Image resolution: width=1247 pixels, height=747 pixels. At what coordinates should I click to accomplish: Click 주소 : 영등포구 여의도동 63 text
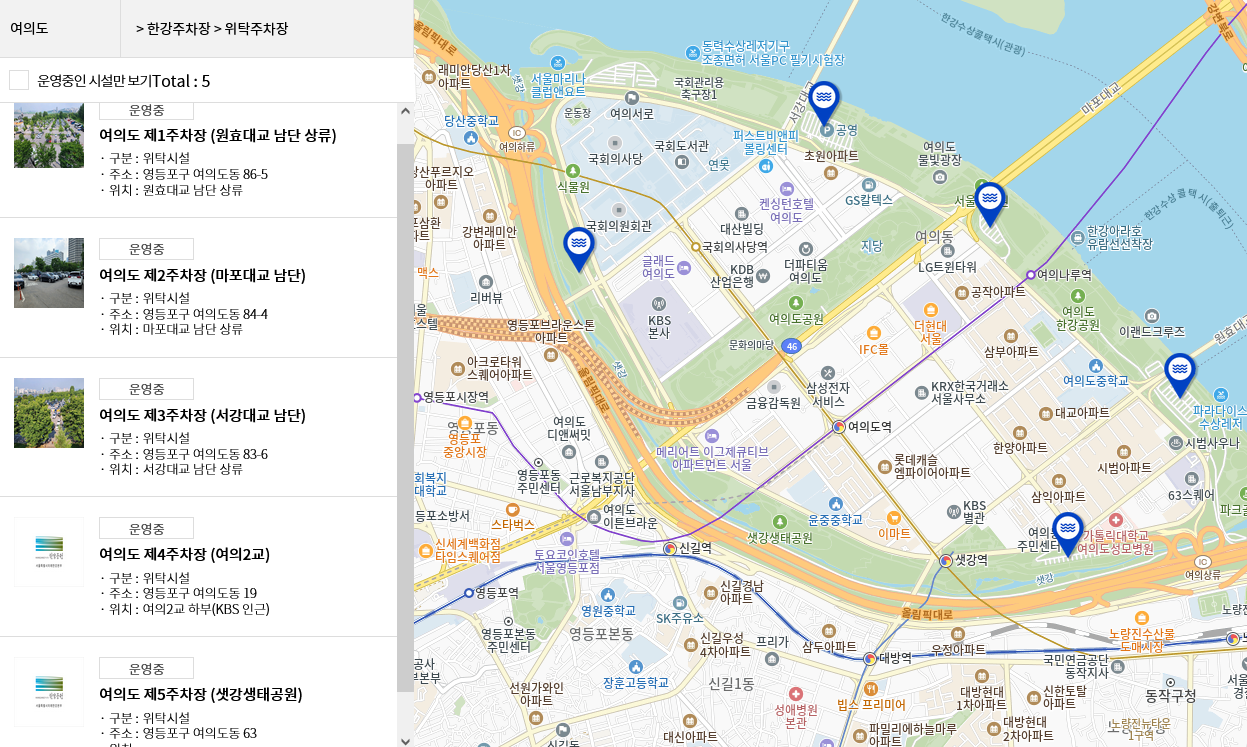[183, 733]
